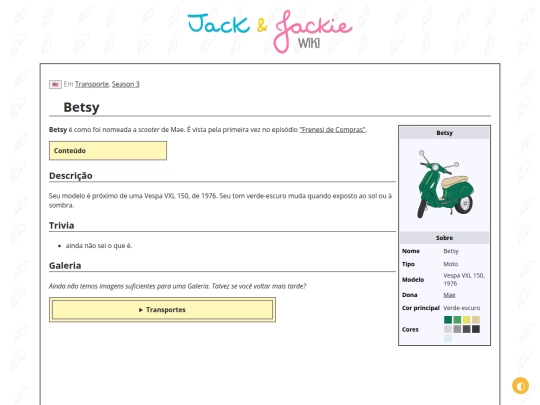Open the Mae owner link in infobox
This screenshot has width=540, height=405.
point(449,295)
